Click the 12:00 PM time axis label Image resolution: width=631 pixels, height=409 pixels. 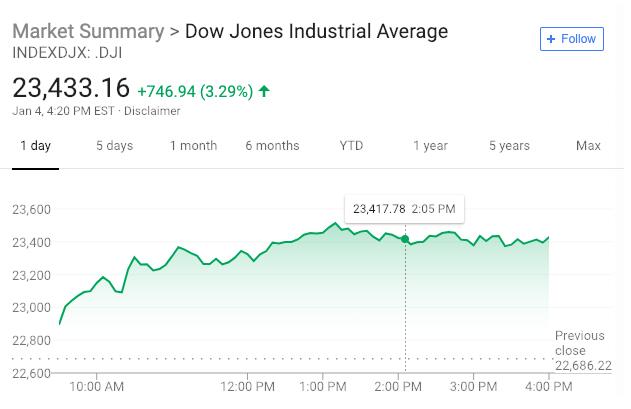(x=247, y=386)
